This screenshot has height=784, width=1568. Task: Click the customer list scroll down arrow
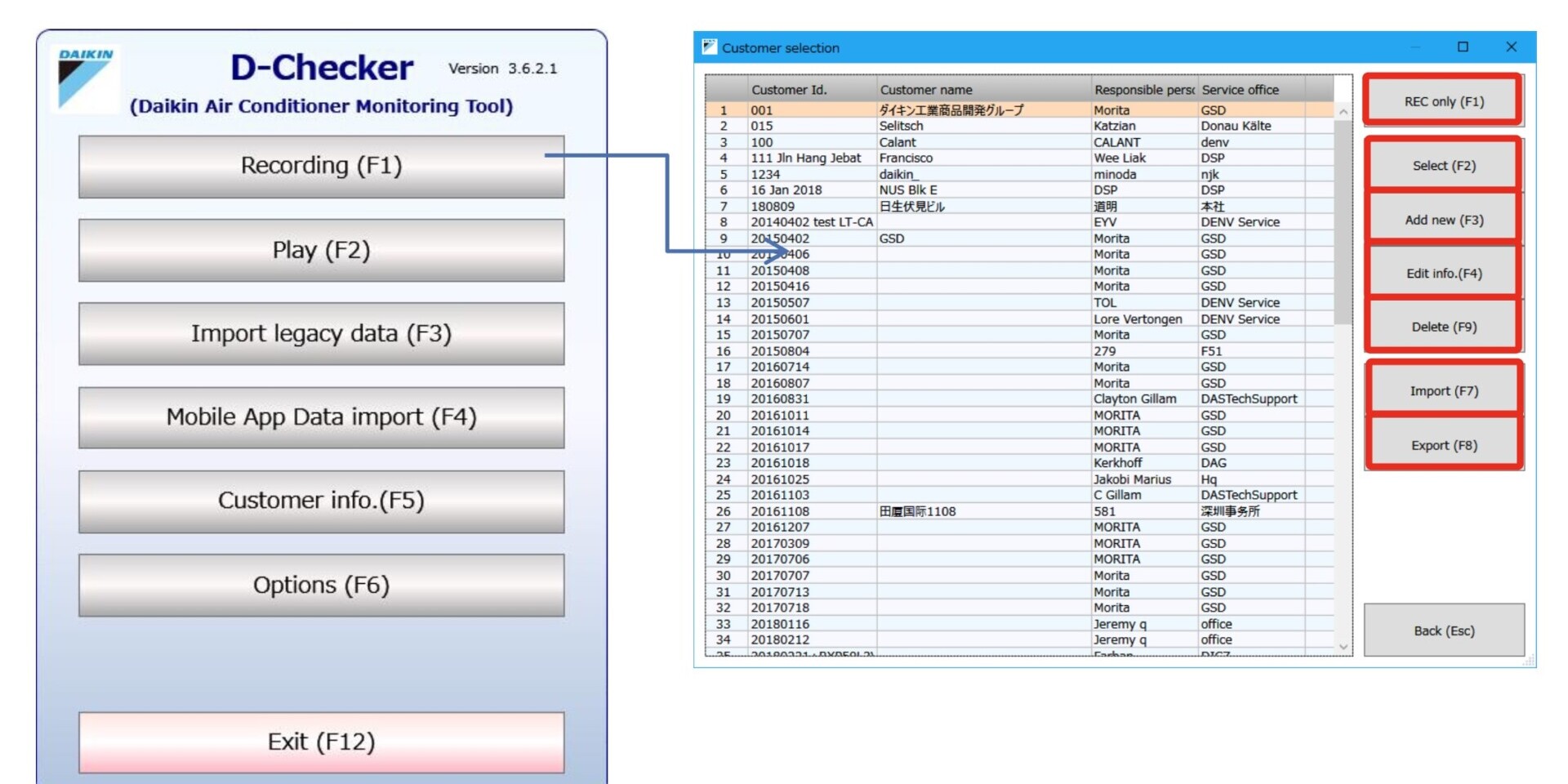click(x=1343, y=647)
